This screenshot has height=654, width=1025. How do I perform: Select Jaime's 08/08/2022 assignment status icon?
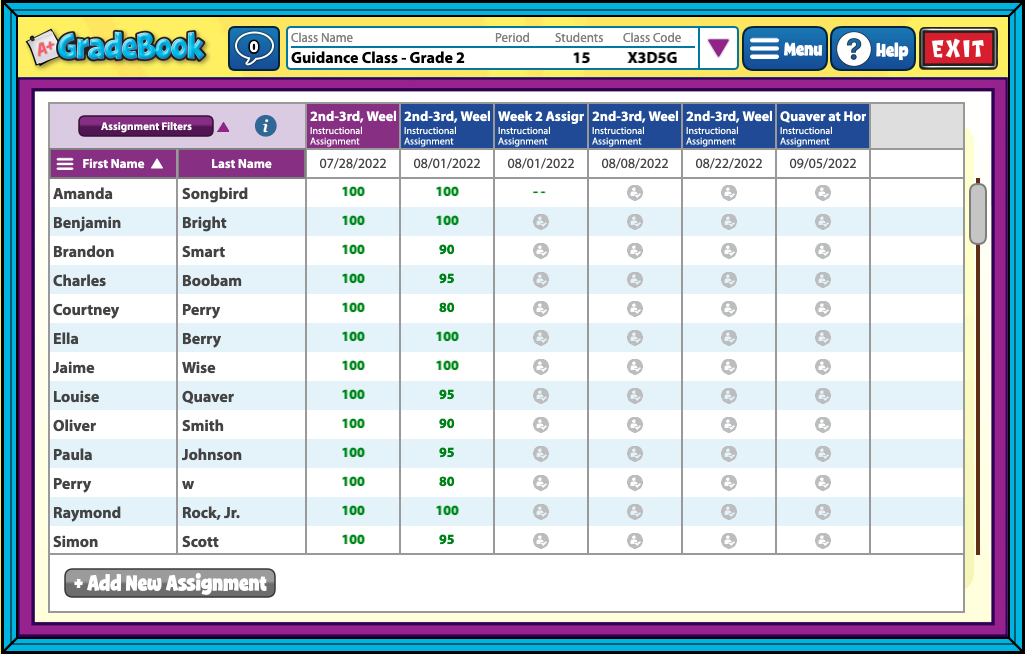(x=635, y=366)
